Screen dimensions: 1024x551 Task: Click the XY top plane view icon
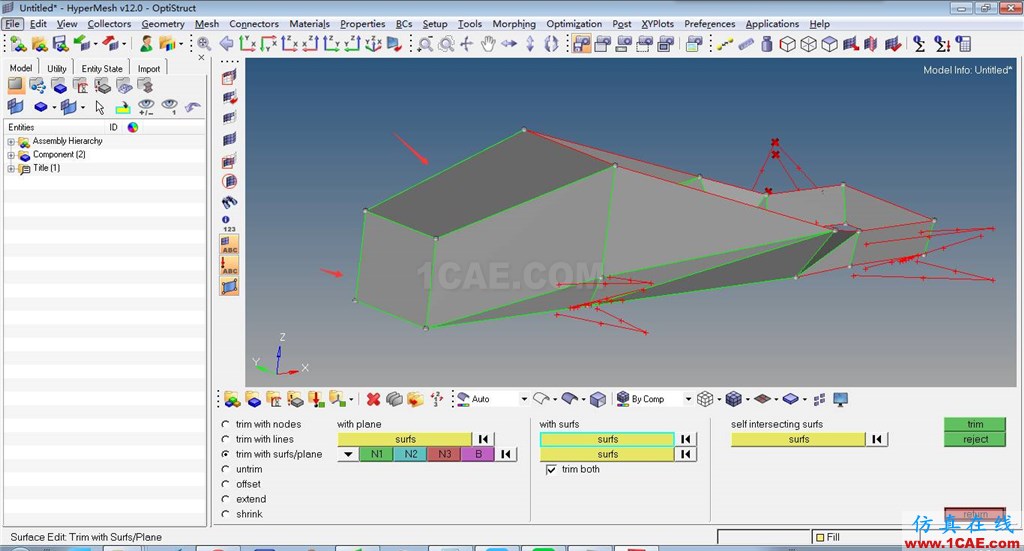[x=247, y=44]
